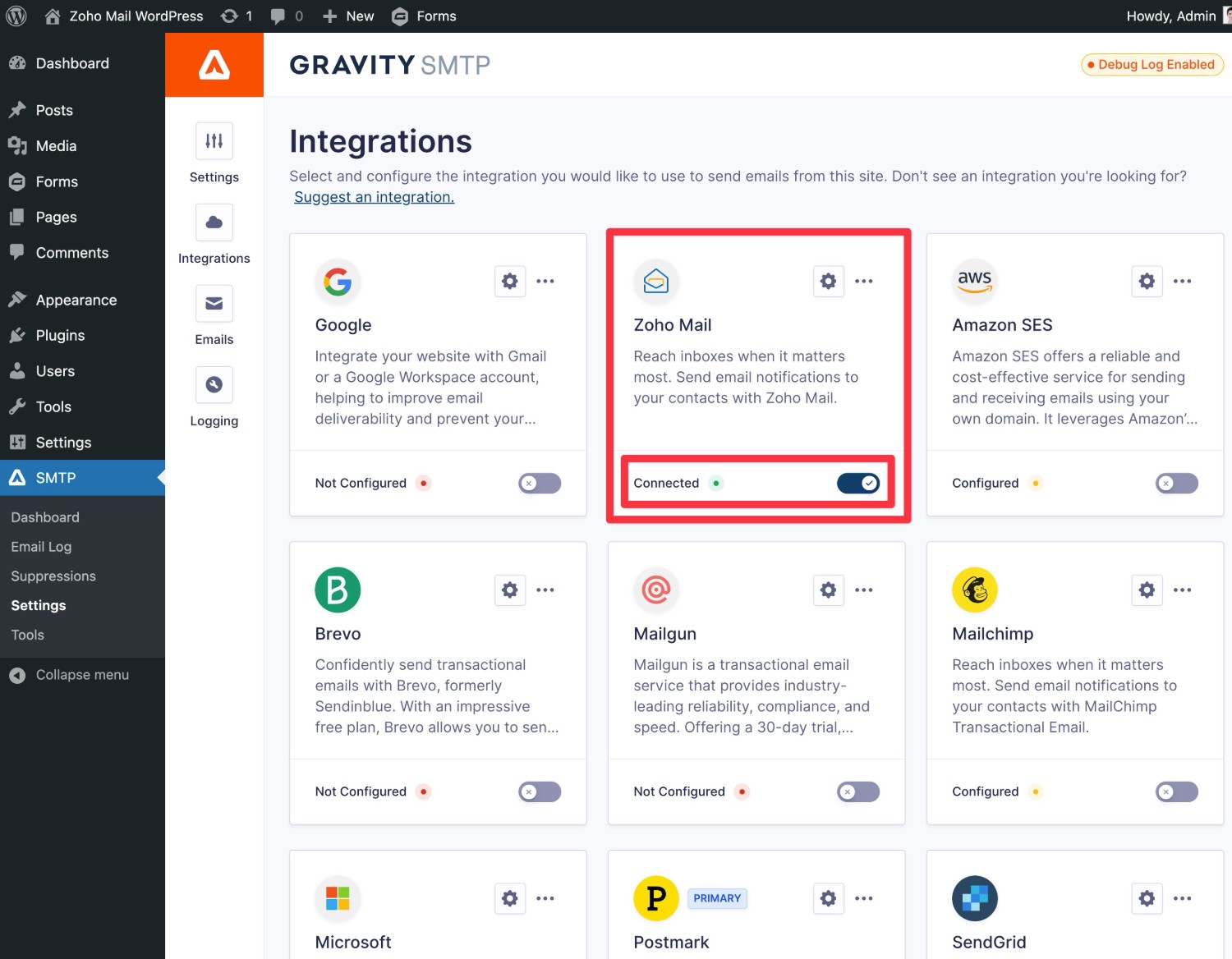Enable the Google integration toggle

(540, 484)
